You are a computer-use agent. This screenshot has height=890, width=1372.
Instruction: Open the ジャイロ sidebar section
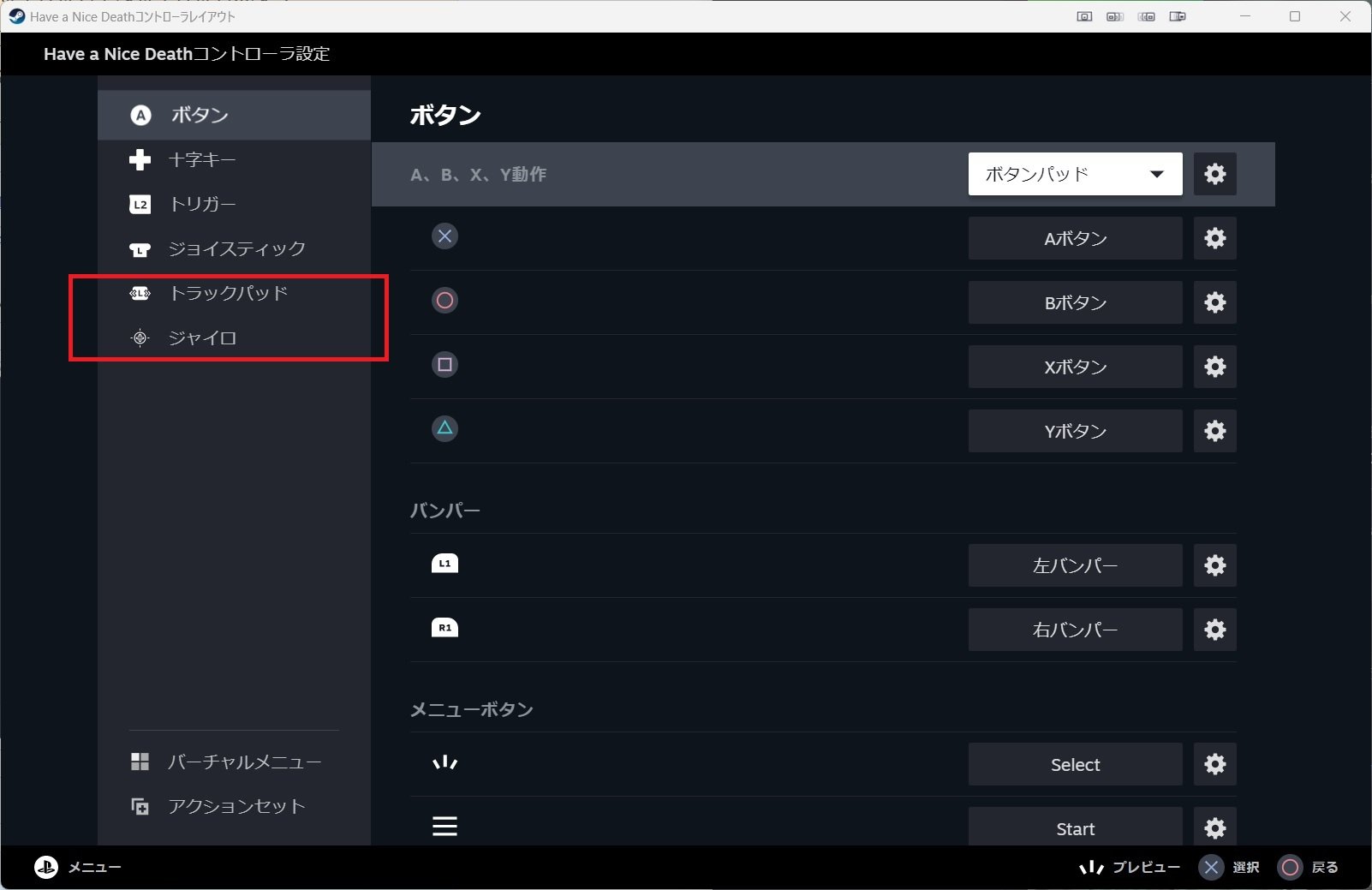[x=234, y=337]
